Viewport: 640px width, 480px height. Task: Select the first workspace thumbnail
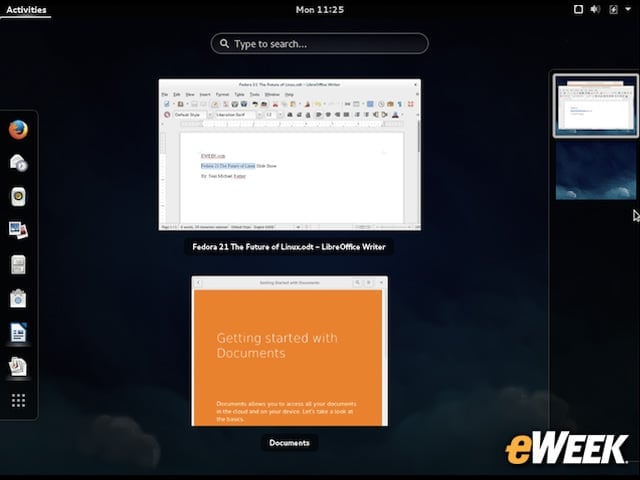(596, 106)
